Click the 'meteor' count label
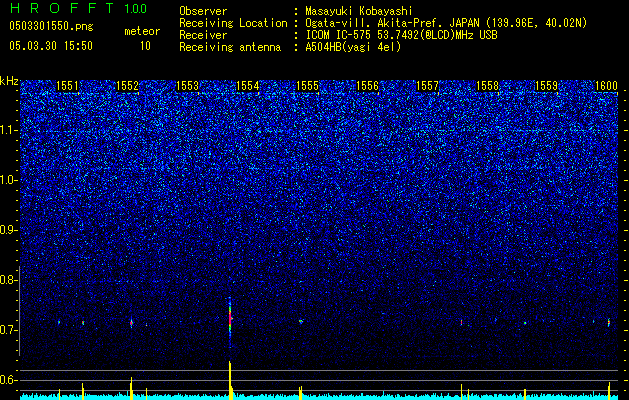Image resolution: width=629 pixels, height=400 pixels. point(142,32)
